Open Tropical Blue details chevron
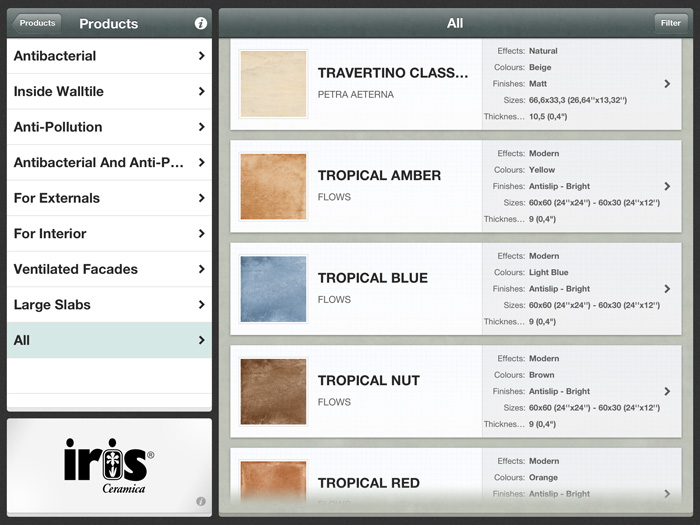The height and width of the screenshot is (525, 700). [x=667, y=289]
